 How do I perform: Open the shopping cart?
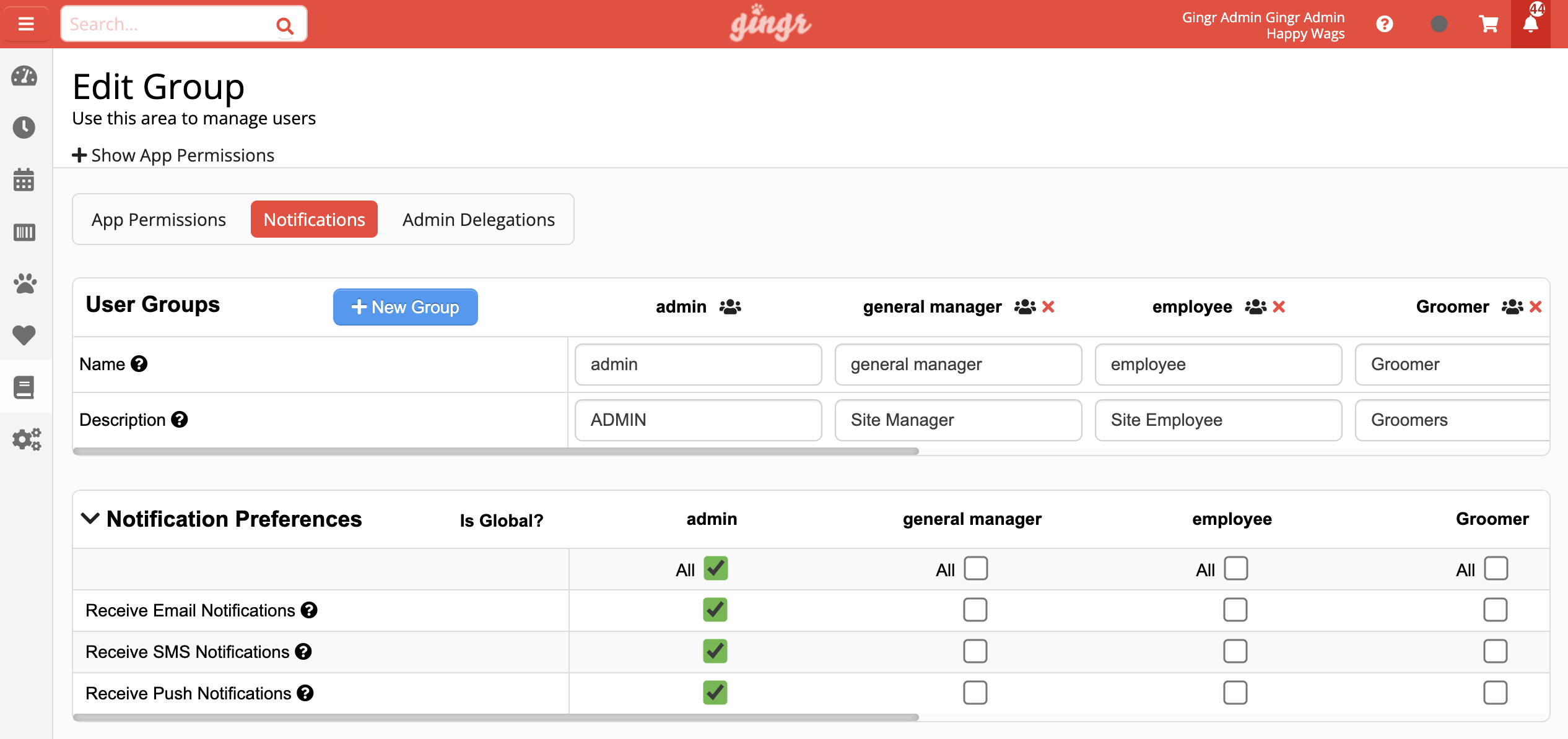click(1489, 24)
